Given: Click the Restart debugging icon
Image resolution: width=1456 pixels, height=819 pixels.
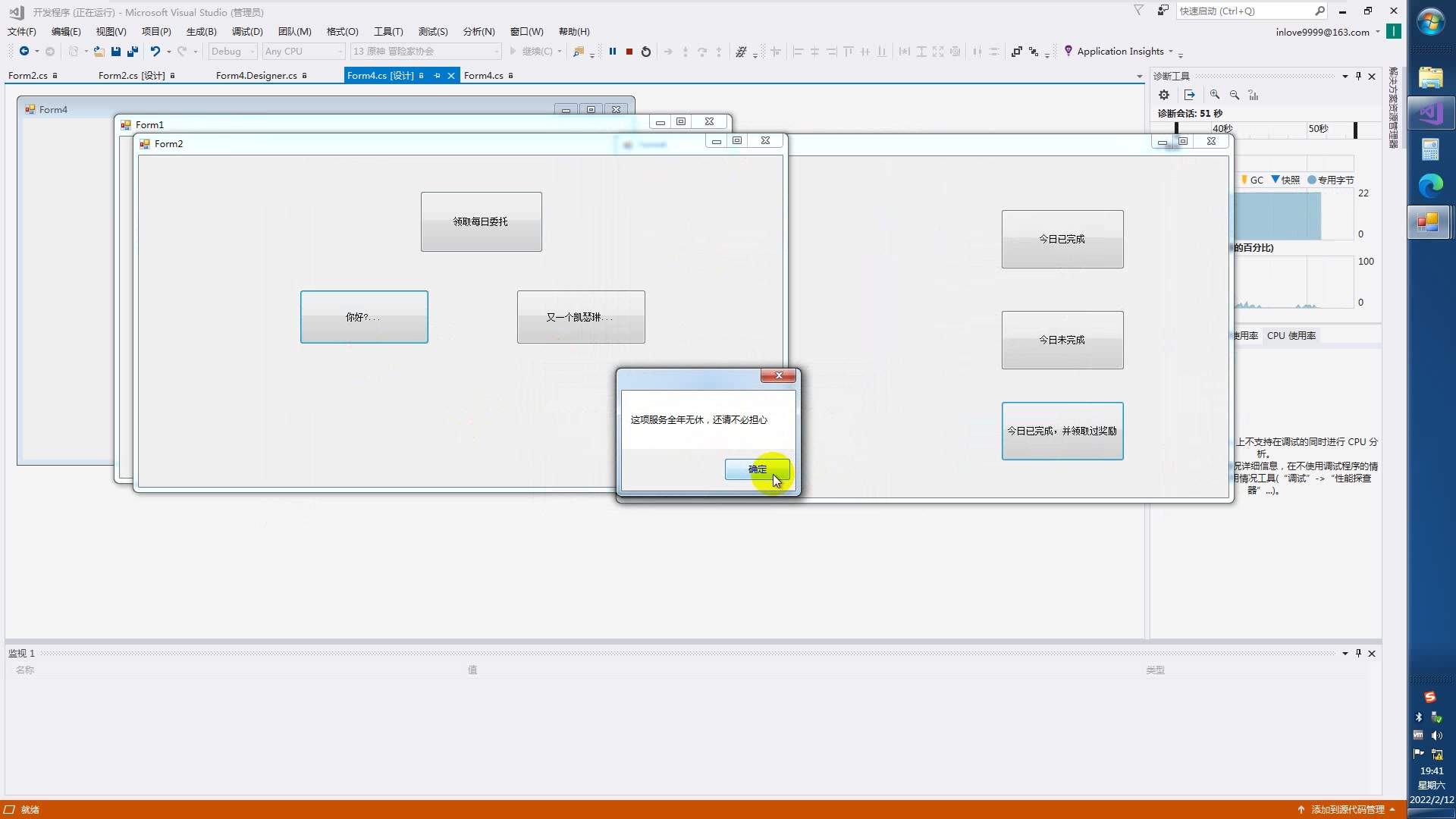Looking at the screenshot, I should [645, 52].
